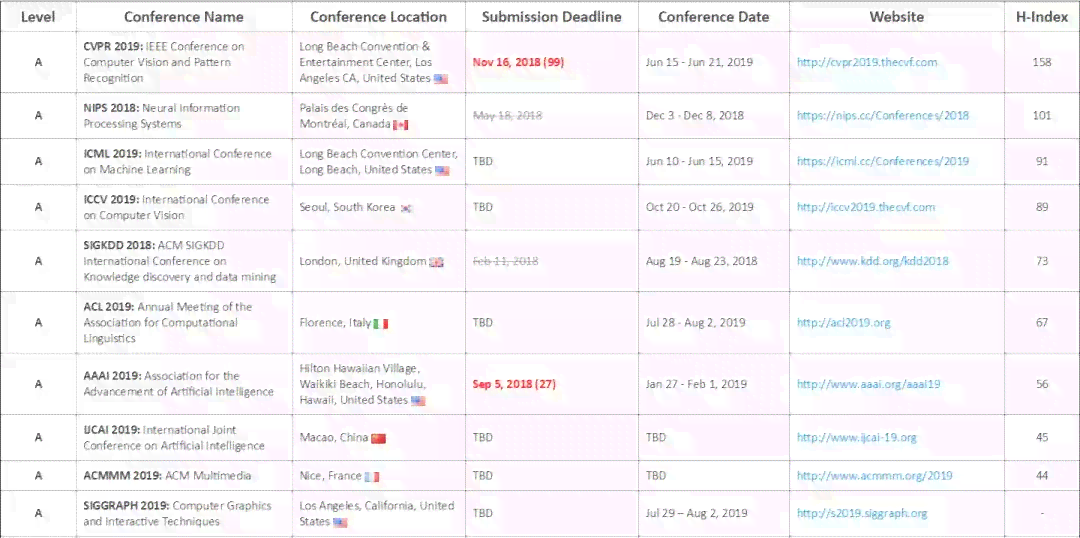Click the red Nov 16, 2018 deadline
Image resolution: width=1080 pixels, height=538 pixels.
518,62
